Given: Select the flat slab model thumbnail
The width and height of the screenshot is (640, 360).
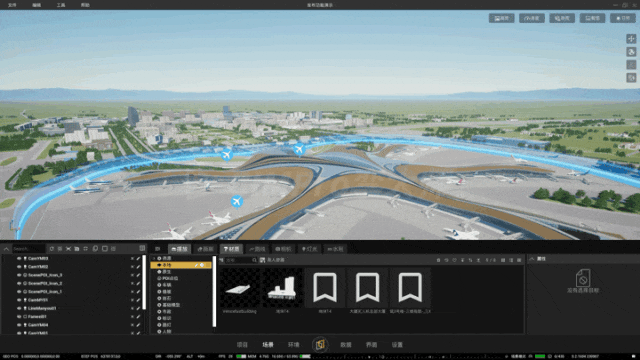Looking at the screenshot, I should 240,289.
